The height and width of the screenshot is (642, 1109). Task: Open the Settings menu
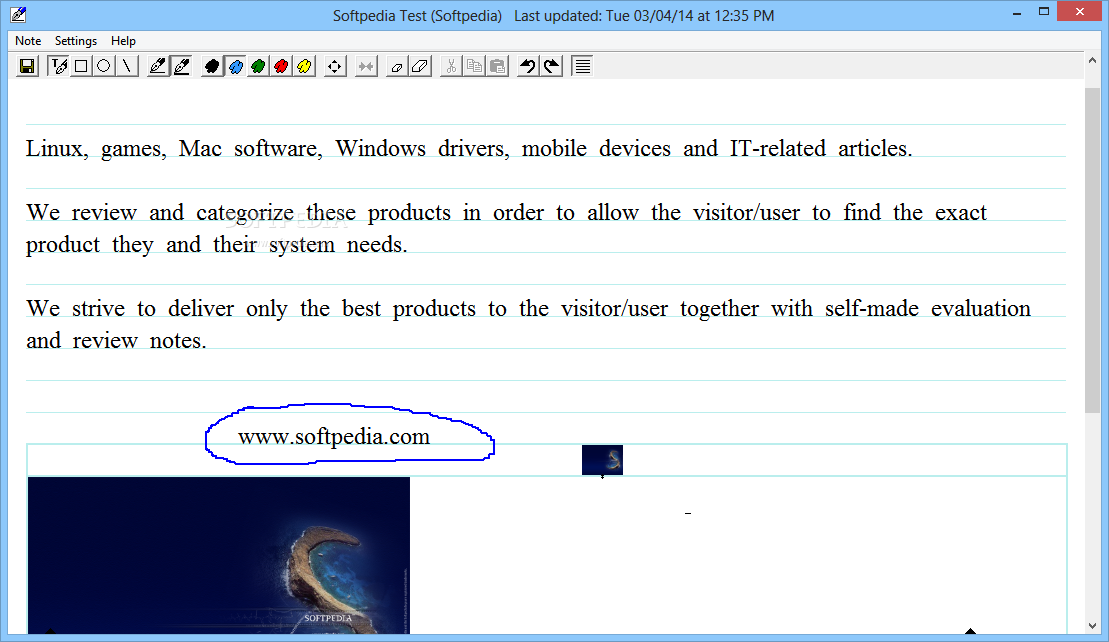pos(76,41)
